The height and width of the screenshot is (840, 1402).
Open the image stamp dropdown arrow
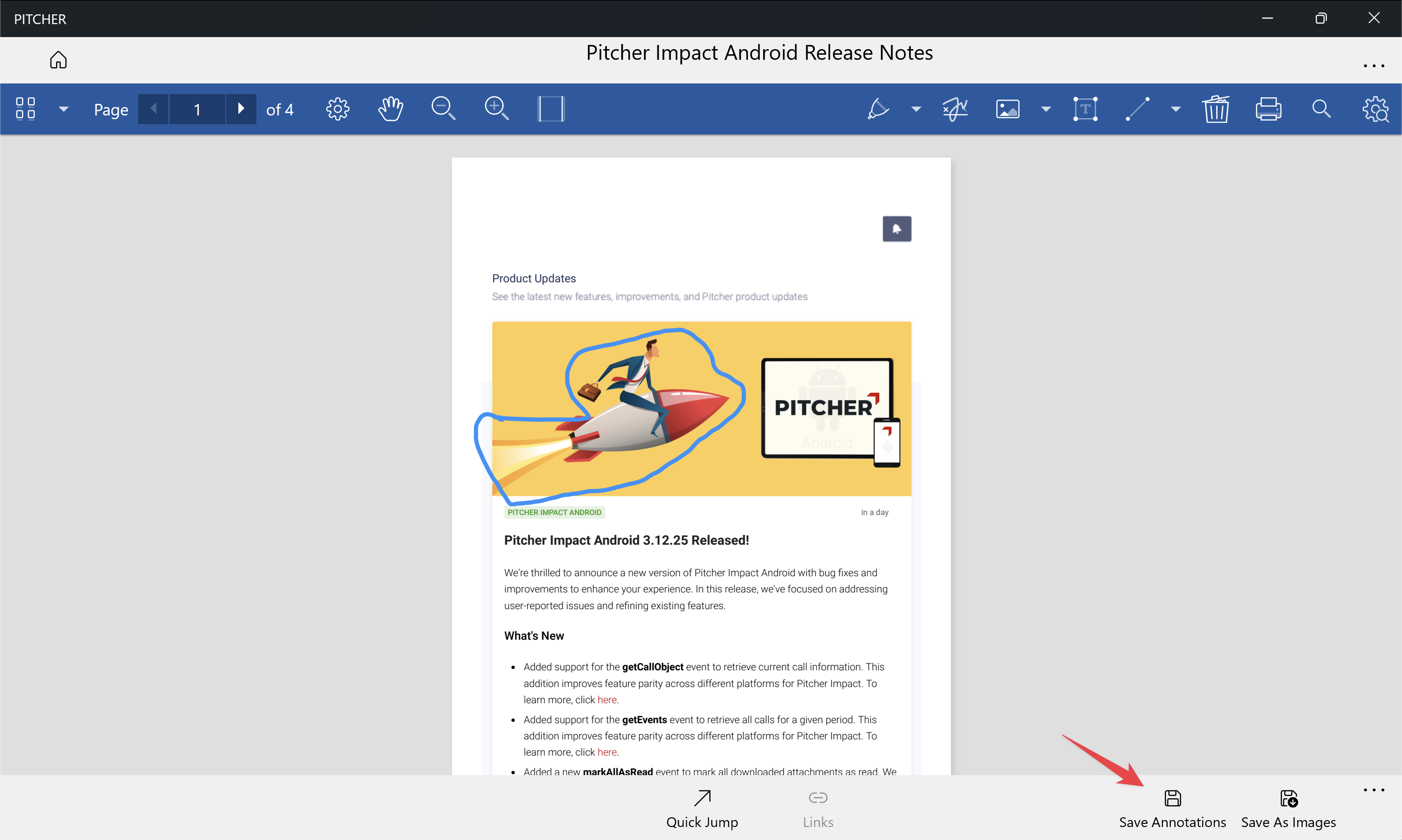tap(1046, 108)
